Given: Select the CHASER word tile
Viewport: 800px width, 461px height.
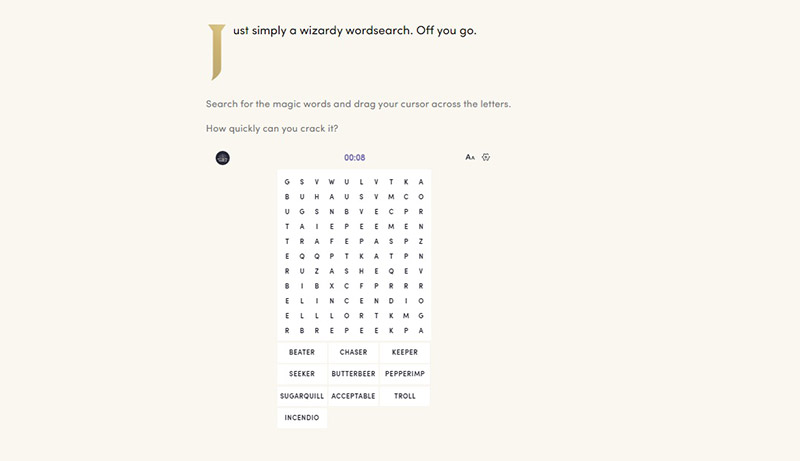Looking at the screenshot, I should point(354,352).
